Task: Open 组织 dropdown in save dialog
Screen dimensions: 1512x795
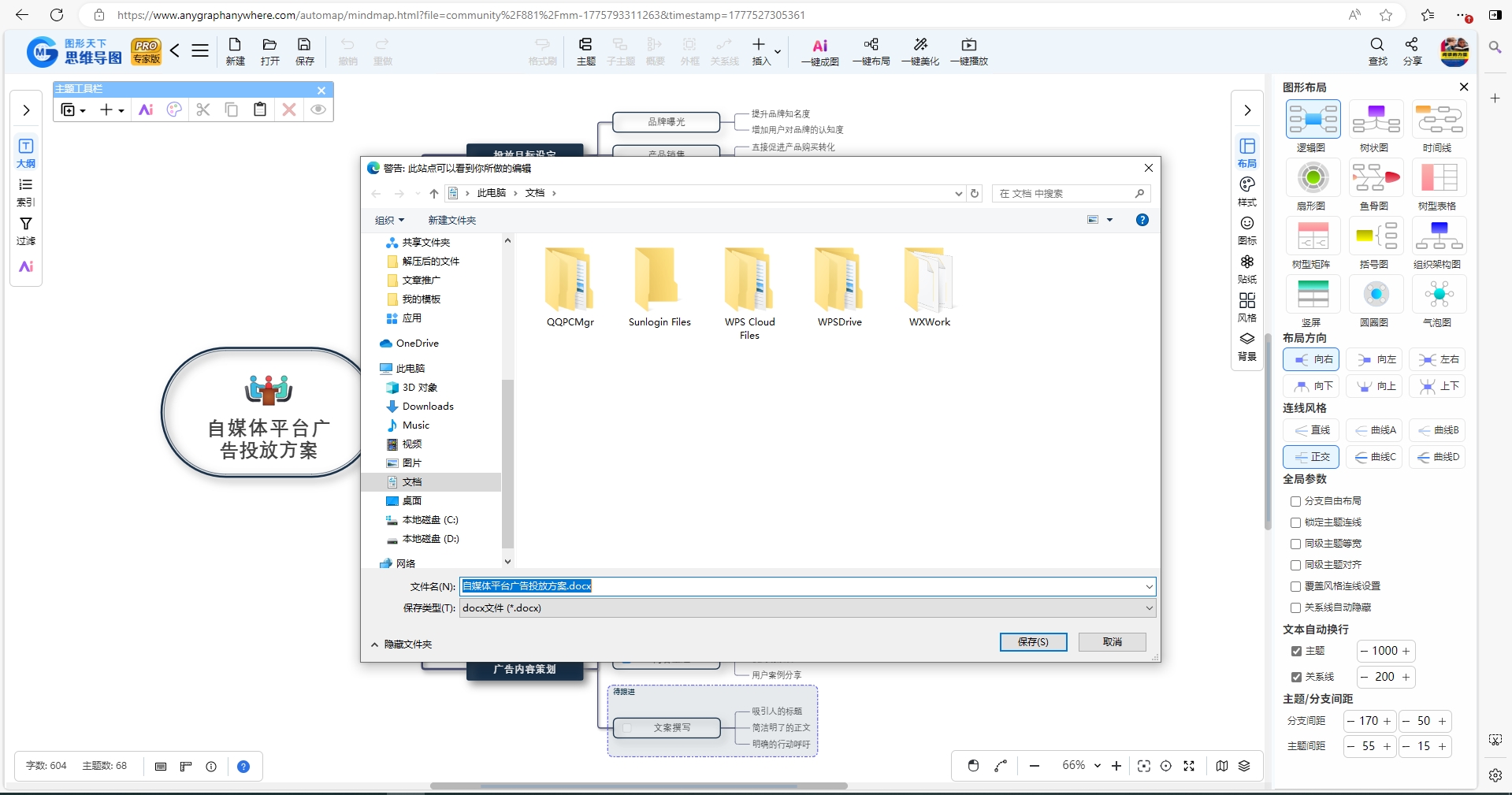Action: (389, 220)
